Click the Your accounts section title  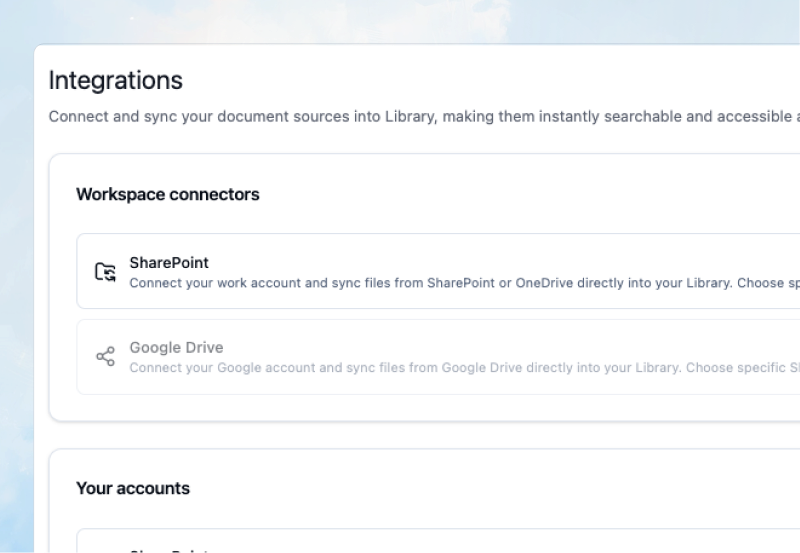(133, 488)
